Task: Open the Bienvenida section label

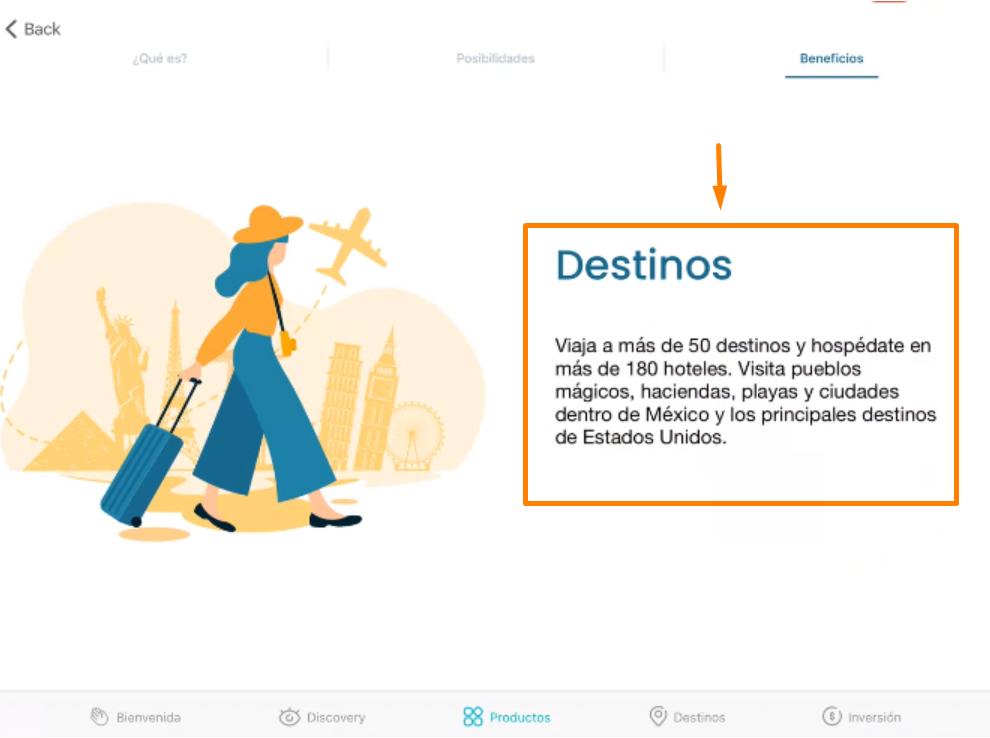Action: (x=148, y=718)
